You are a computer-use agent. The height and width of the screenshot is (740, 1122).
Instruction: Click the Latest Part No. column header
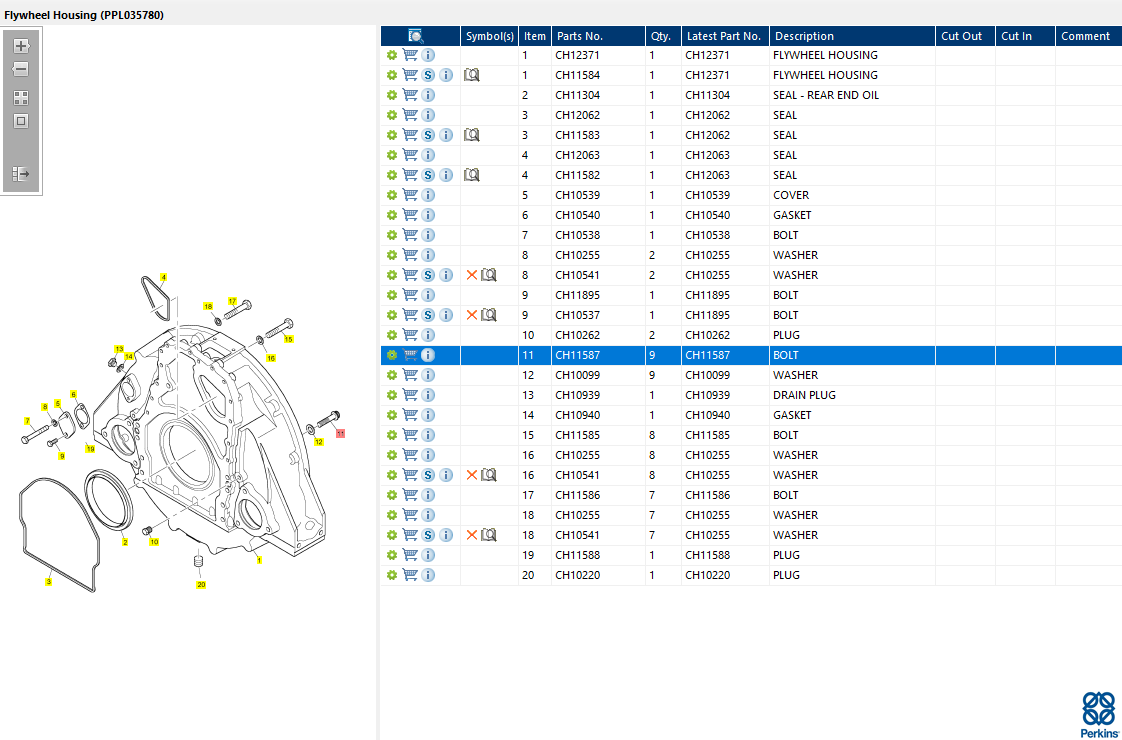click(x=723, y=36)
